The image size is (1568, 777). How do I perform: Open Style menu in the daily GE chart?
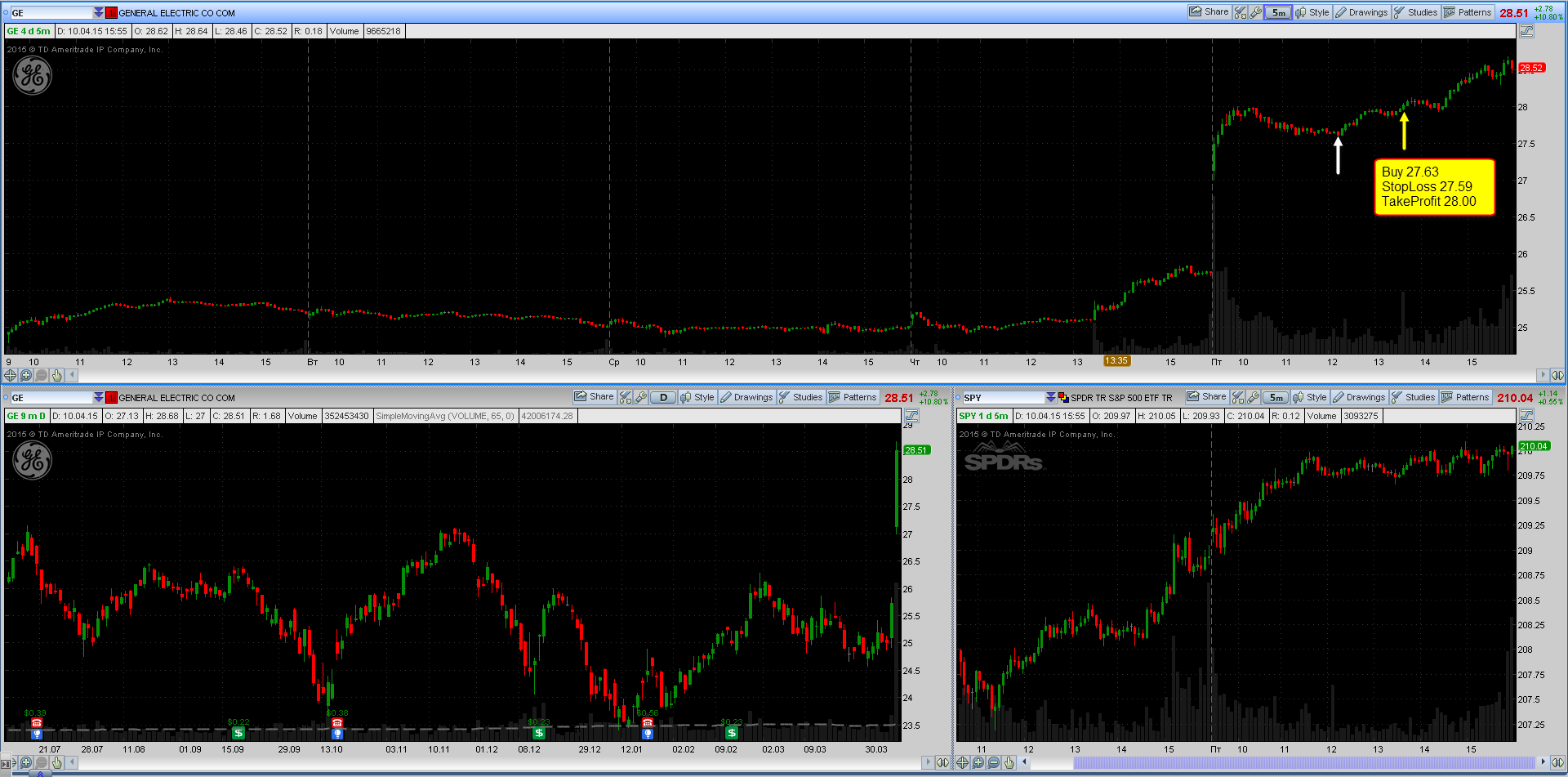[x=697, y=397]
